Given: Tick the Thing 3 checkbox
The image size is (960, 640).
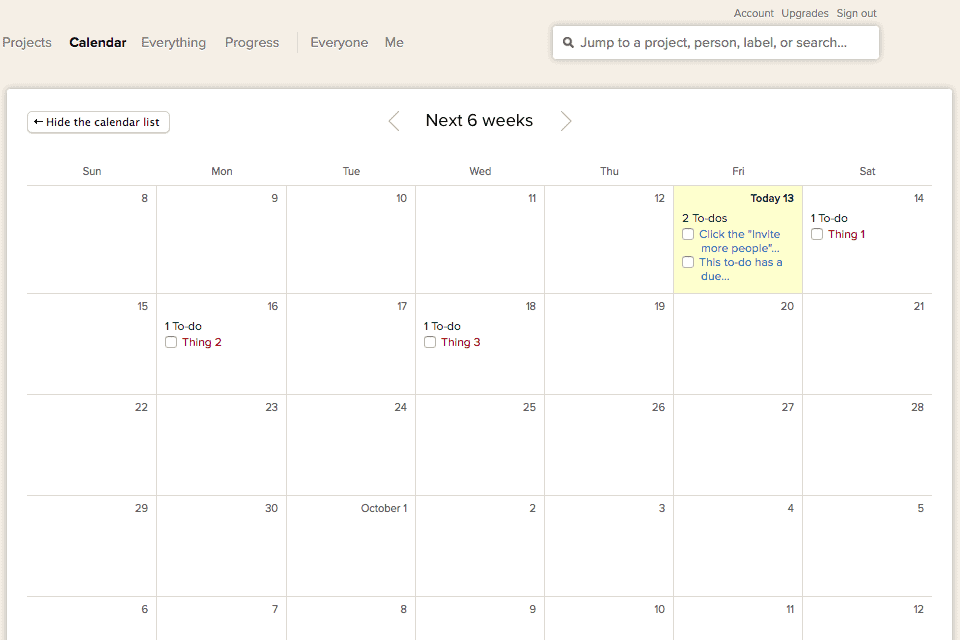Looking at the screenshot, I should pos(430,342).
